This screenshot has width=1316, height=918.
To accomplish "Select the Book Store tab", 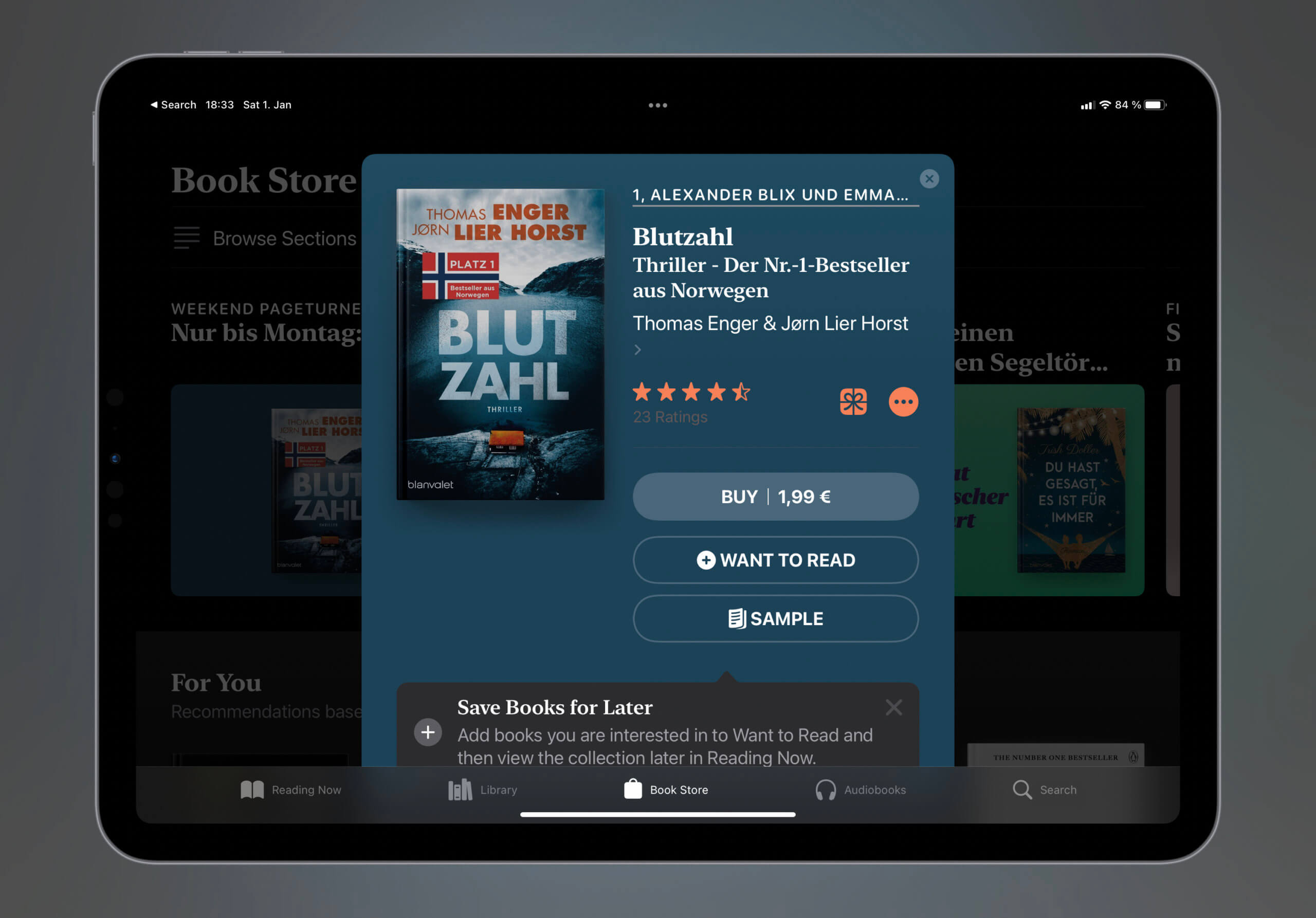I will 665,790.
